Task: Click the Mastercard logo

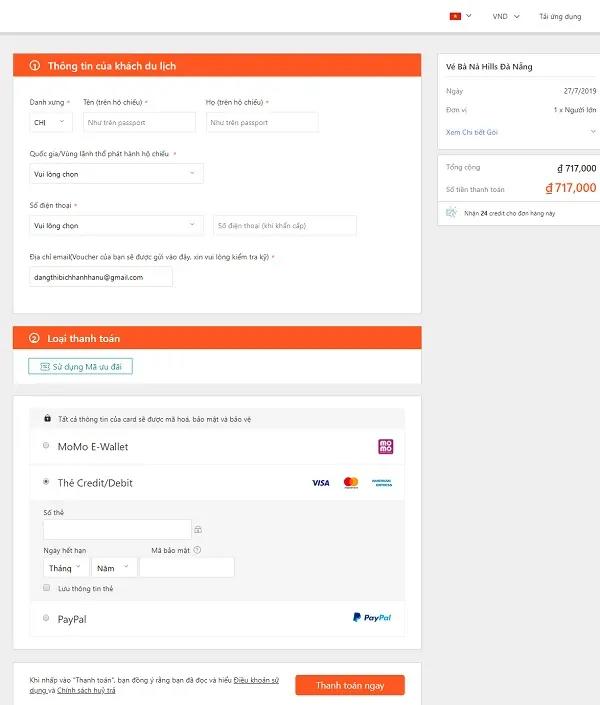Action: coord(351,483)
